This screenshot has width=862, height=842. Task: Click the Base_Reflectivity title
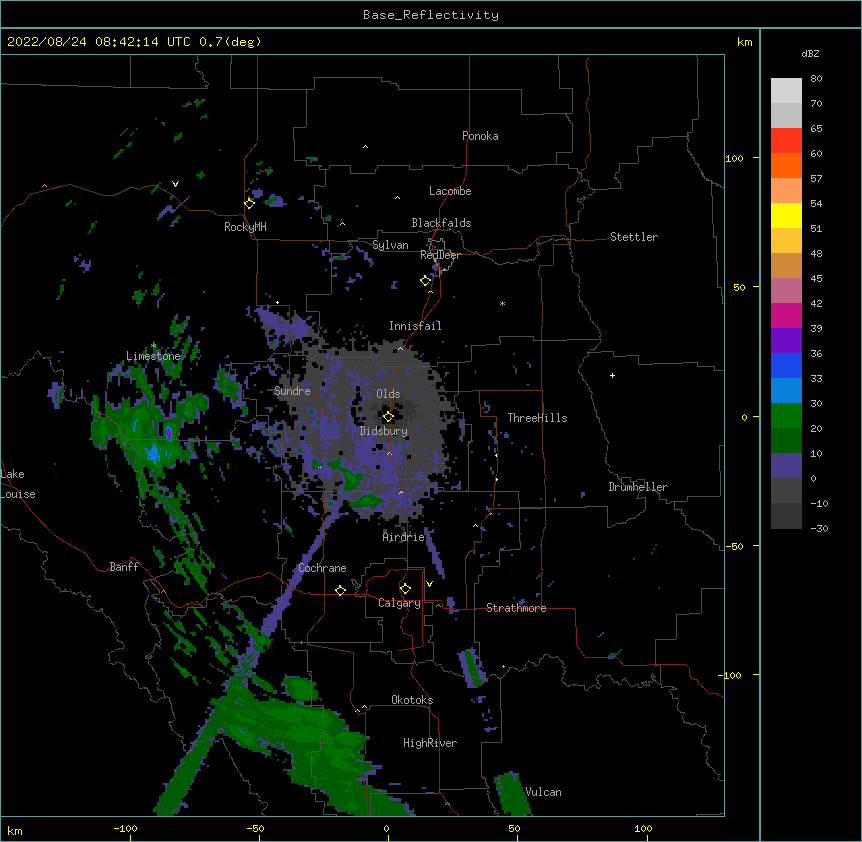(431, 15)
